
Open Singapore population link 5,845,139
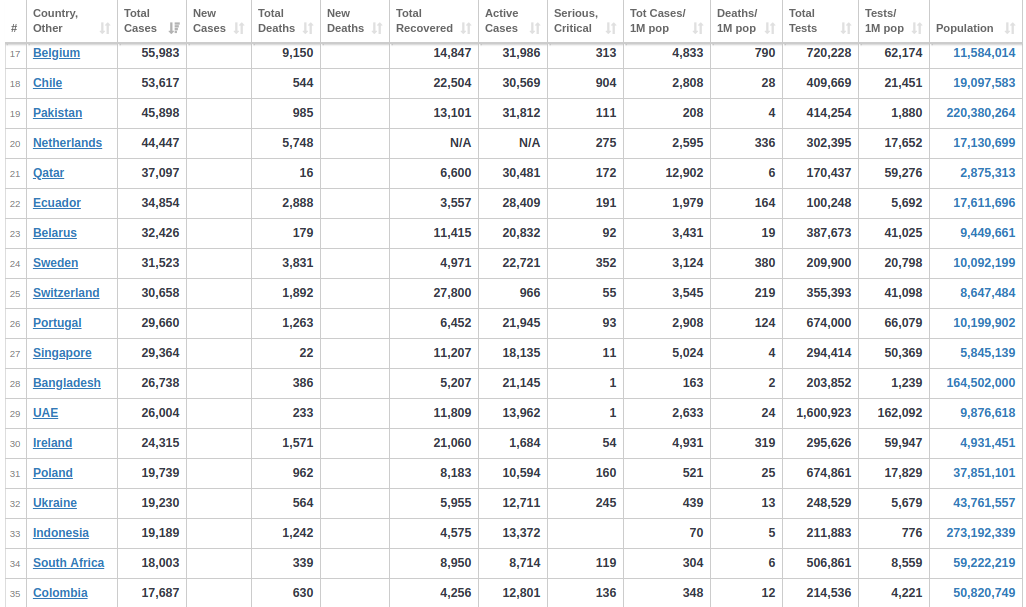point(988,353)
